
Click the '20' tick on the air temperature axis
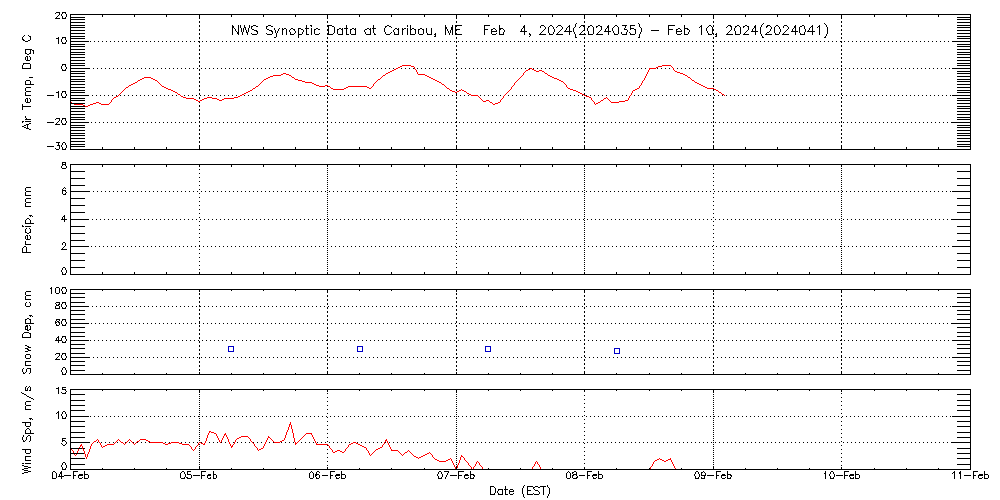coord(61,15)
